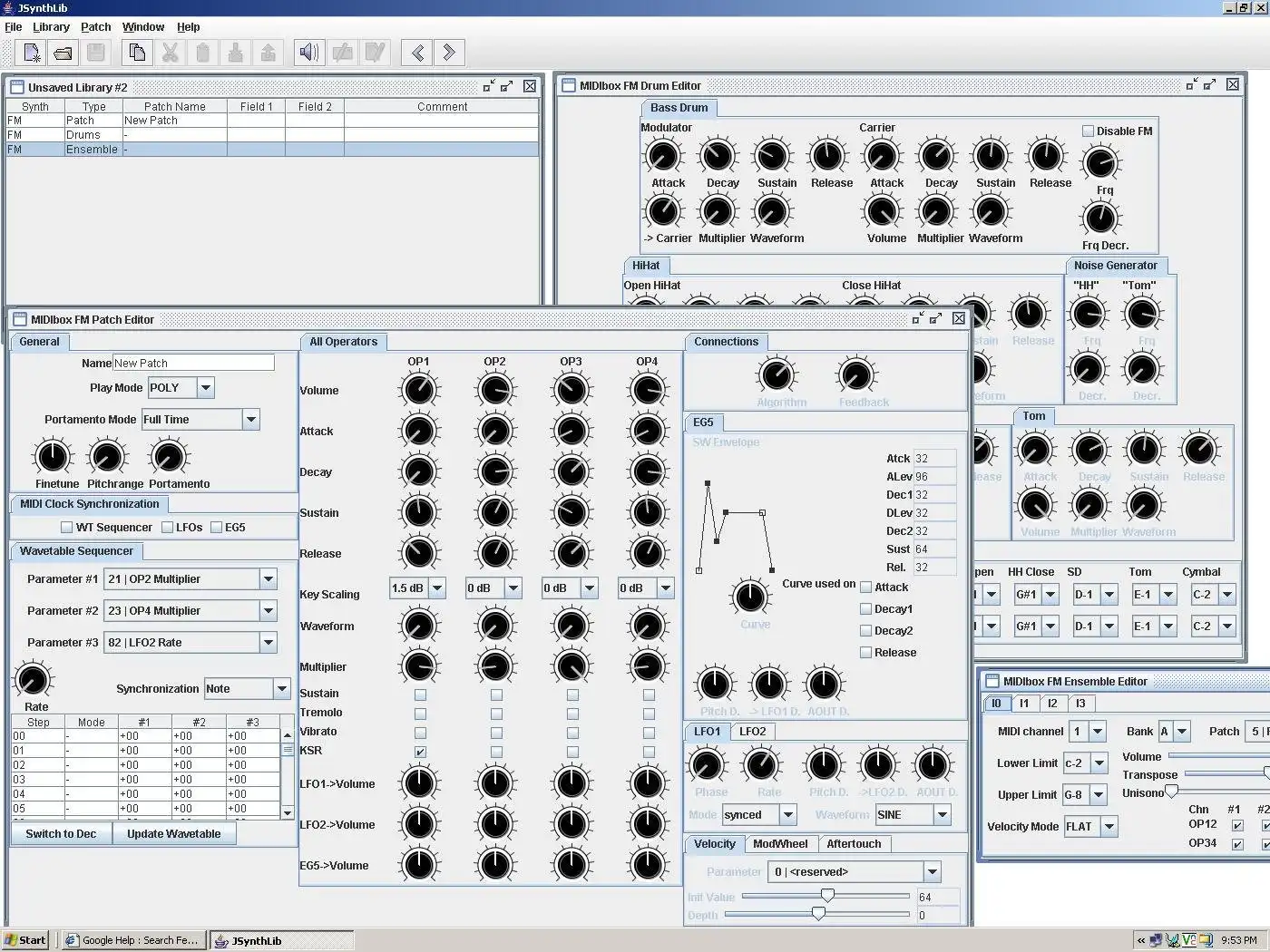1270x952 pixels.
Task: Open Velocity Parameter reserved dropdown
Action: [933, 872]
